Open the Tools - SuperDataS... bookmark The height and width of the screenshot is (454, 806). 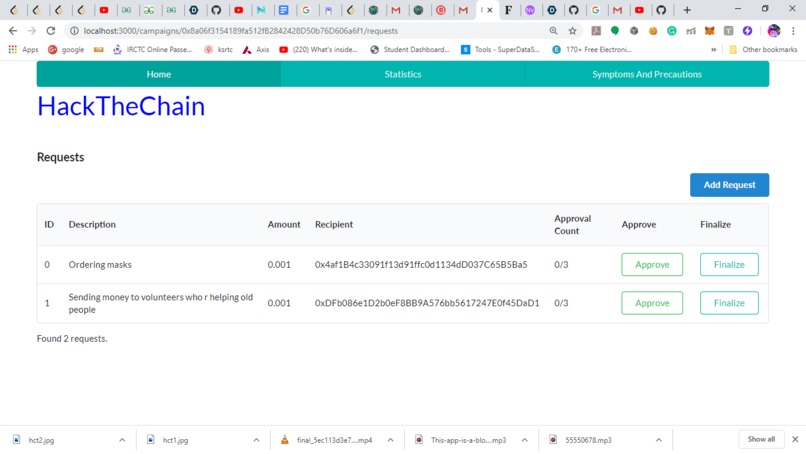coord(500,49)
